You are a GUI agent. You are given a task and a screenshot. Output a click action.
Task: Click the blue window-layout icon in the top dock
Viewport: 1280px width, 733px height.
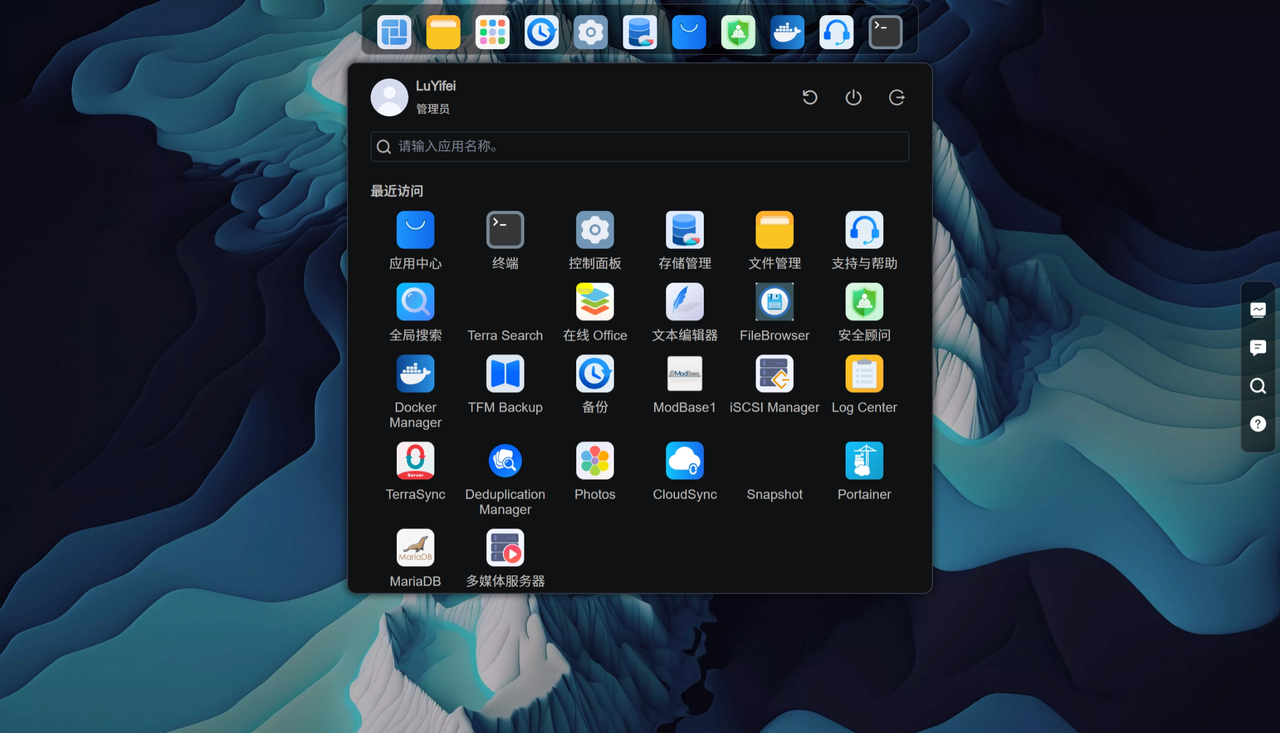[x=394, y=32]
